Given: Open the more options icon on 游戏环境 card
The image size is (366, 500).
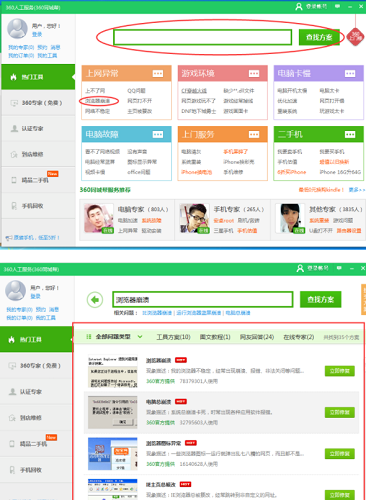Looking at the screenshot, I should (x=254, y=73).
